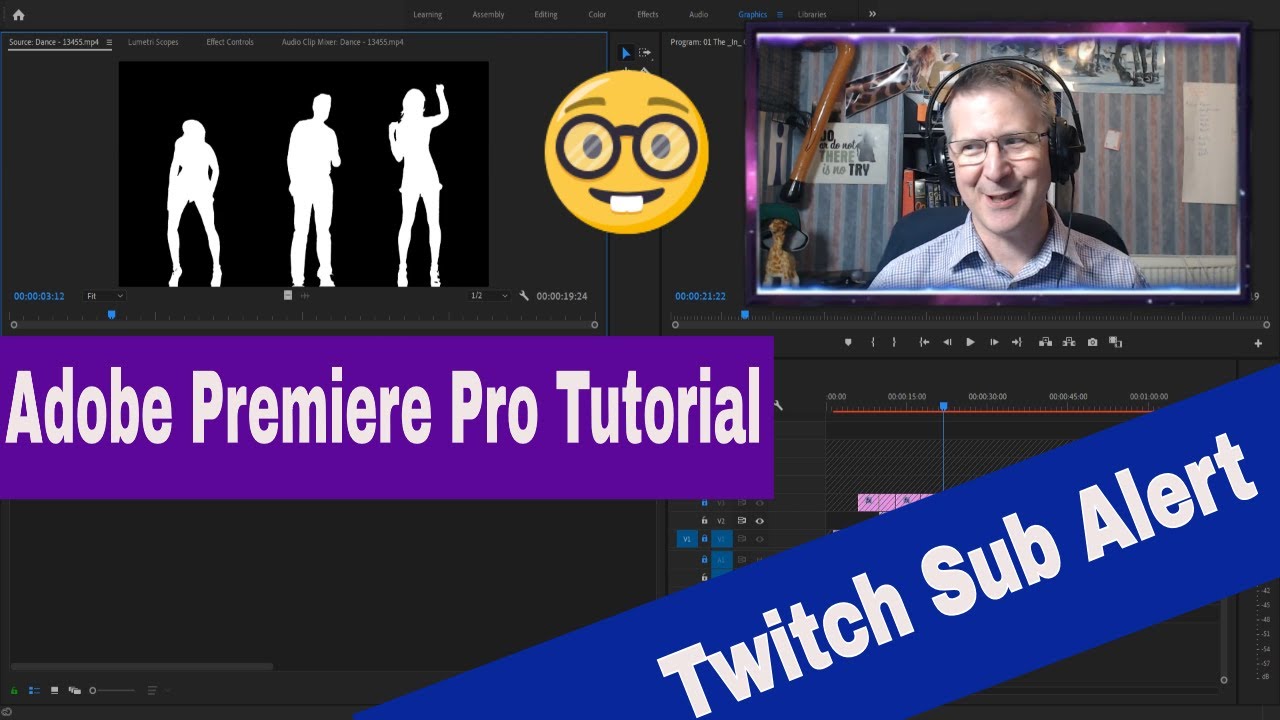This screenshot has height=720, width=1280.
Task: Open the Lumetri Scopes panel tab
Action: 153,42
